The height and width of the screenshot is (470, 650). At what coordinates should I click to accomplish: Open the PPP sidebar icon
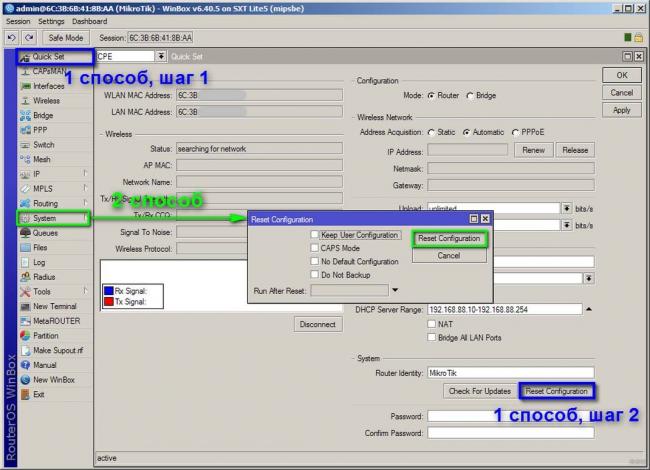(26, 130)
